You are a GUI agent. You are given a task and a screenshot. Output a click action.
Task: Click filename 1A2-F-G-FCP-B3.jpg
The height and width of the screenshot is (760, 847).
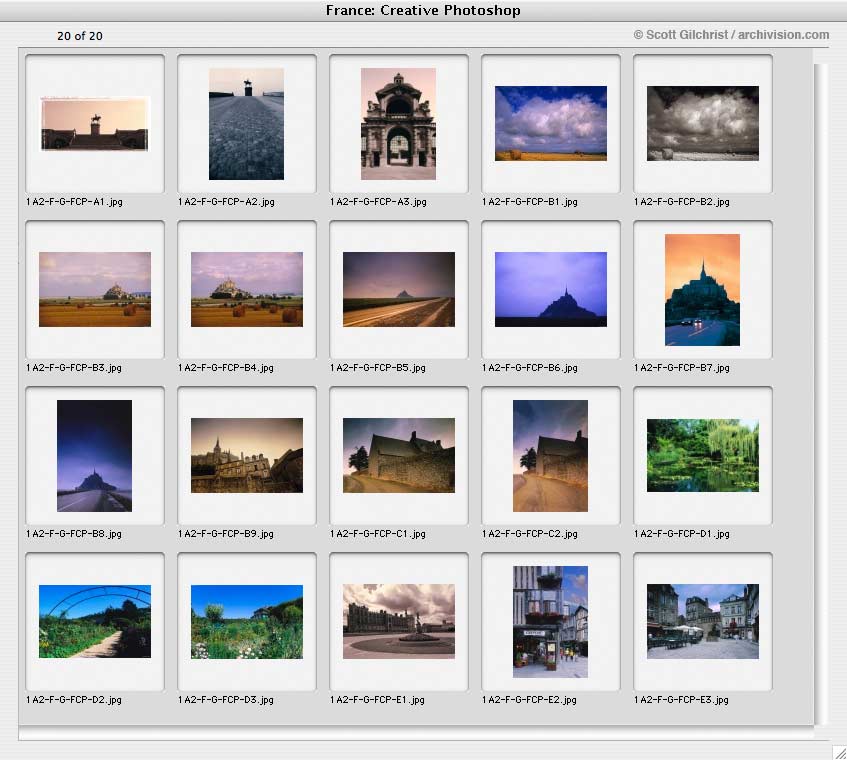(74, 367)
